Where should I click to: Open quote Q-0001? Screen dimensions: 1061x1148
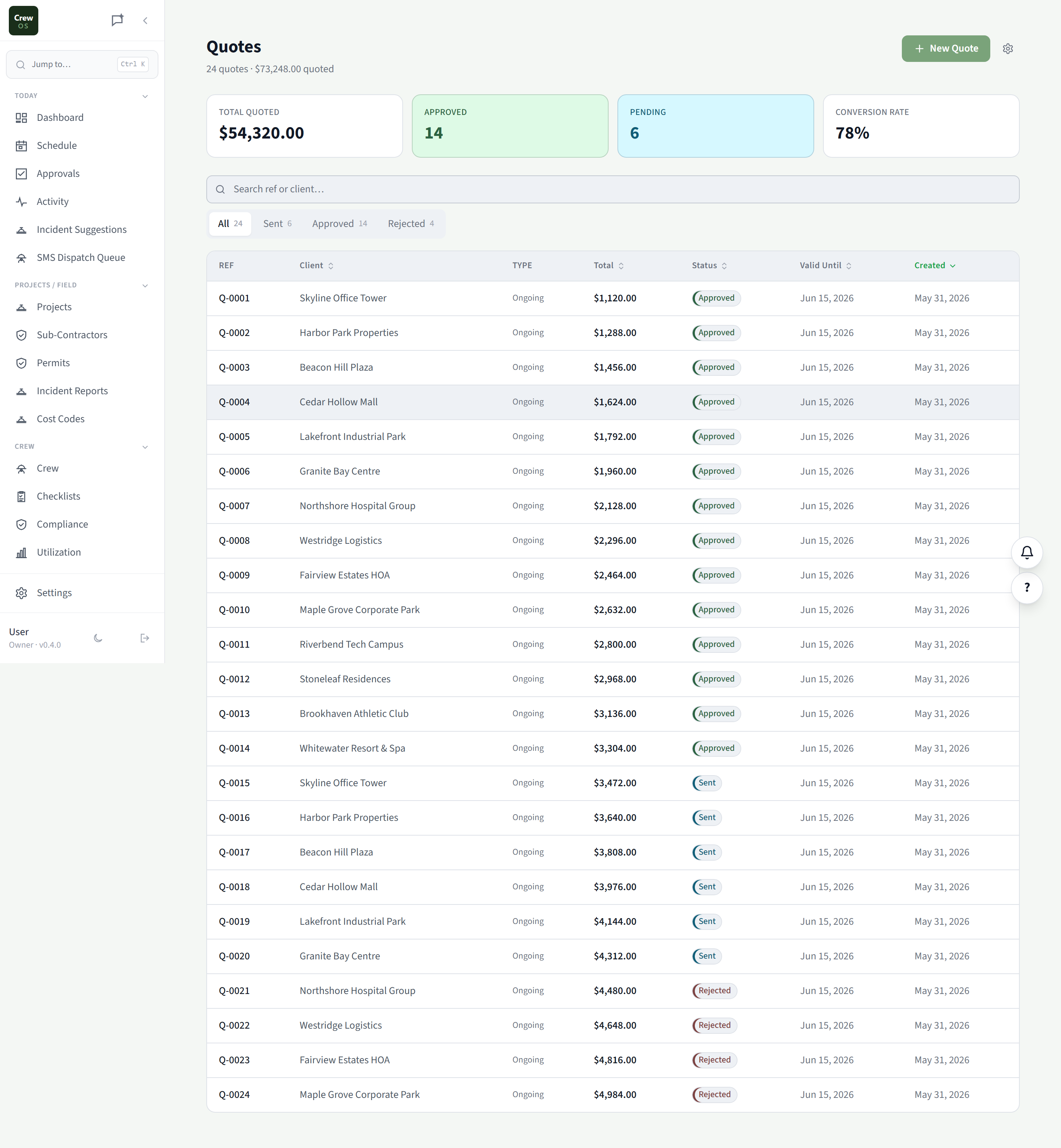click(x=613, y=299)
